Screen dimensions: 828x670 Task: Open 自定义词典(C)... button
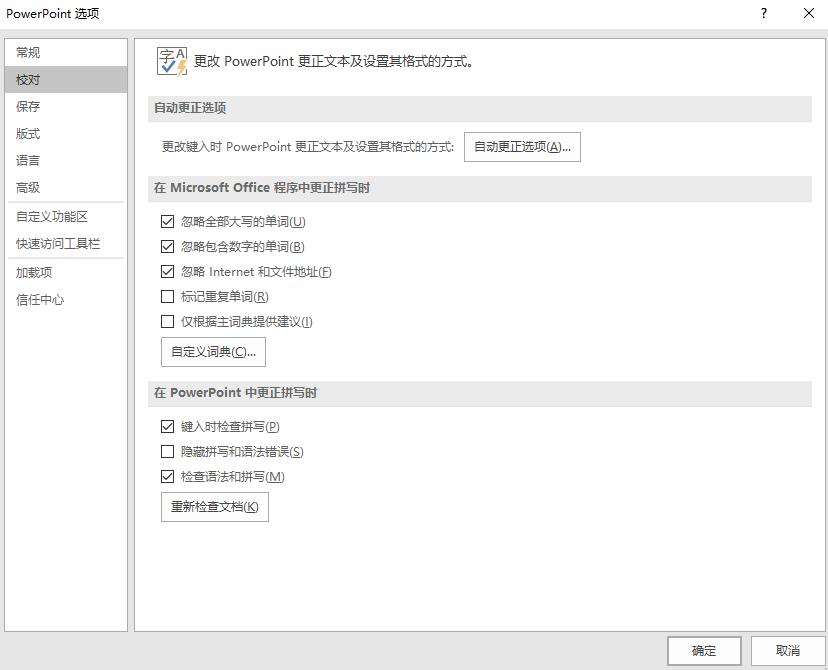(x=213, y=352)
